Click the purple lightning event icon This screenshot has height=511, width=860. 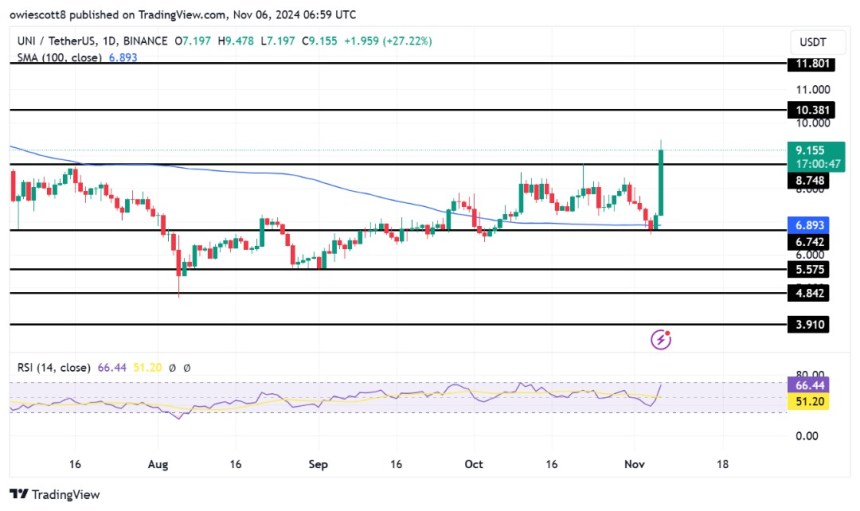(x=661, y=339)
